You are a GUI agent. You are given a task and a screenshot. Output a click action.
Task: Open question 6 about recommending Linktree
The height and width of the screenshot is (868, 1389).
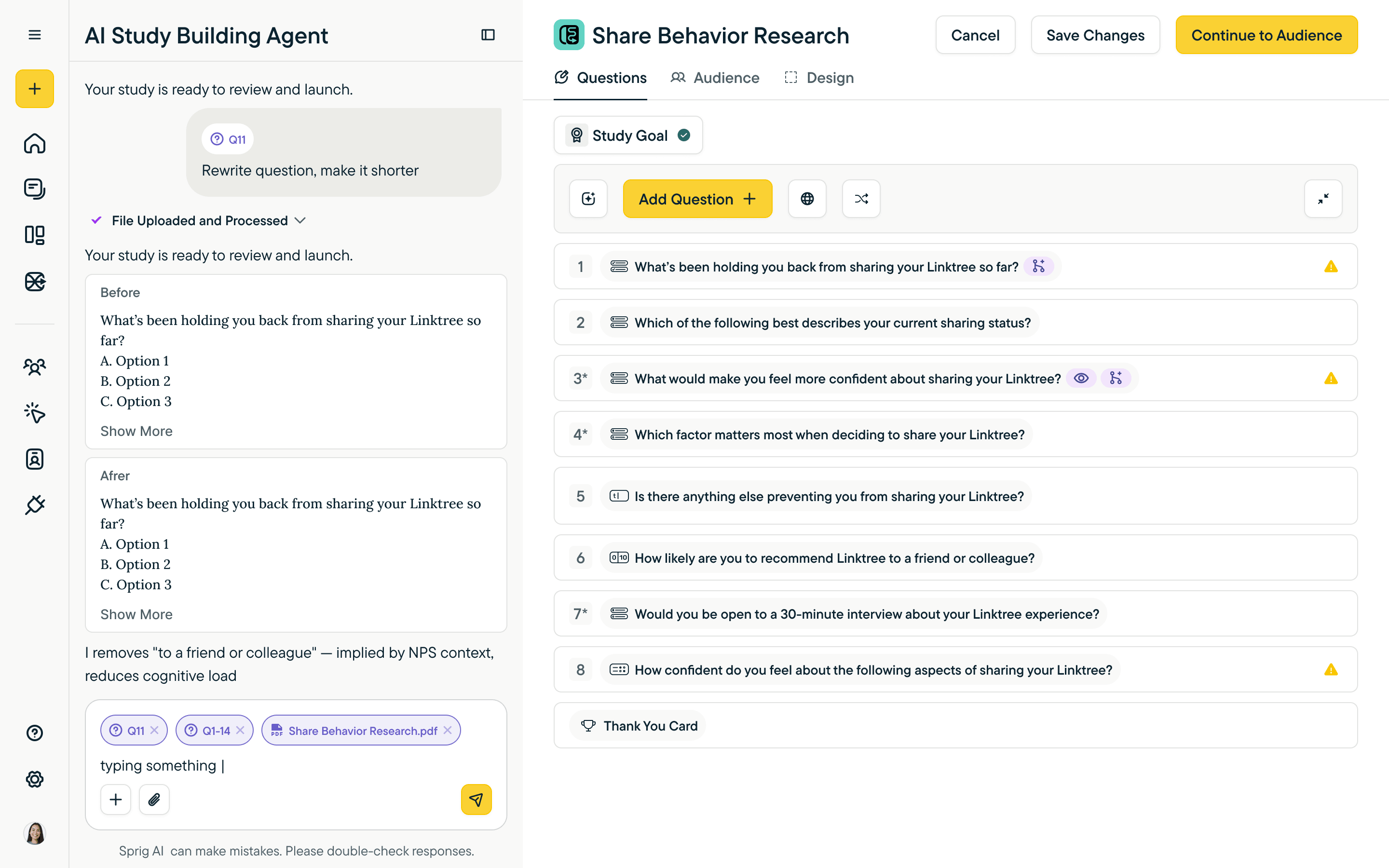tap(955, 557)
